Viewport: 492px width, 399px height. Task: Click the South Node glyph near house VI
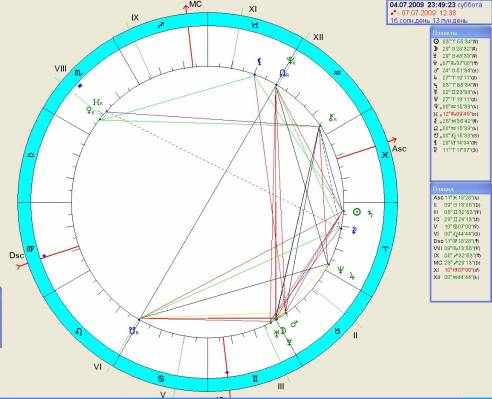click(133, 331)
